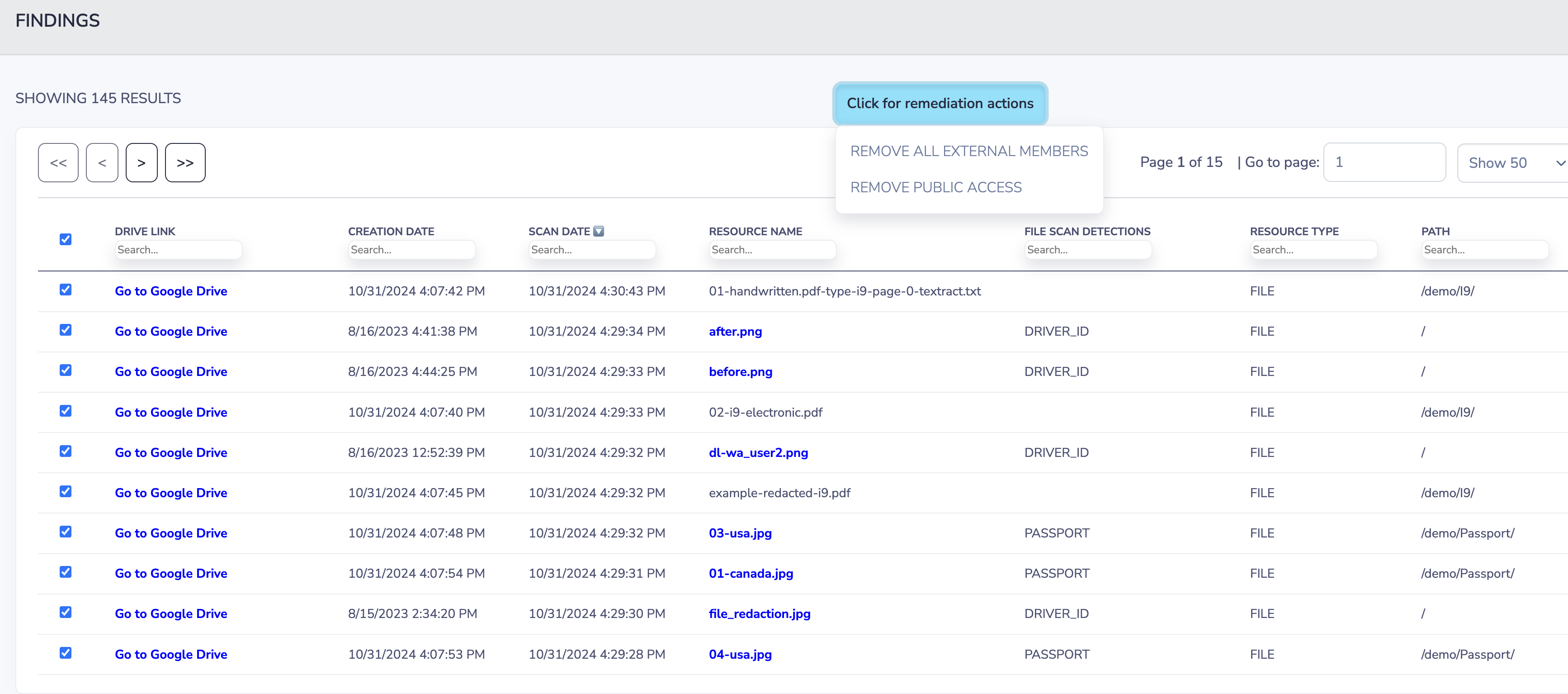Click for remediation actions dropdown button

click(x=939, y=104)
